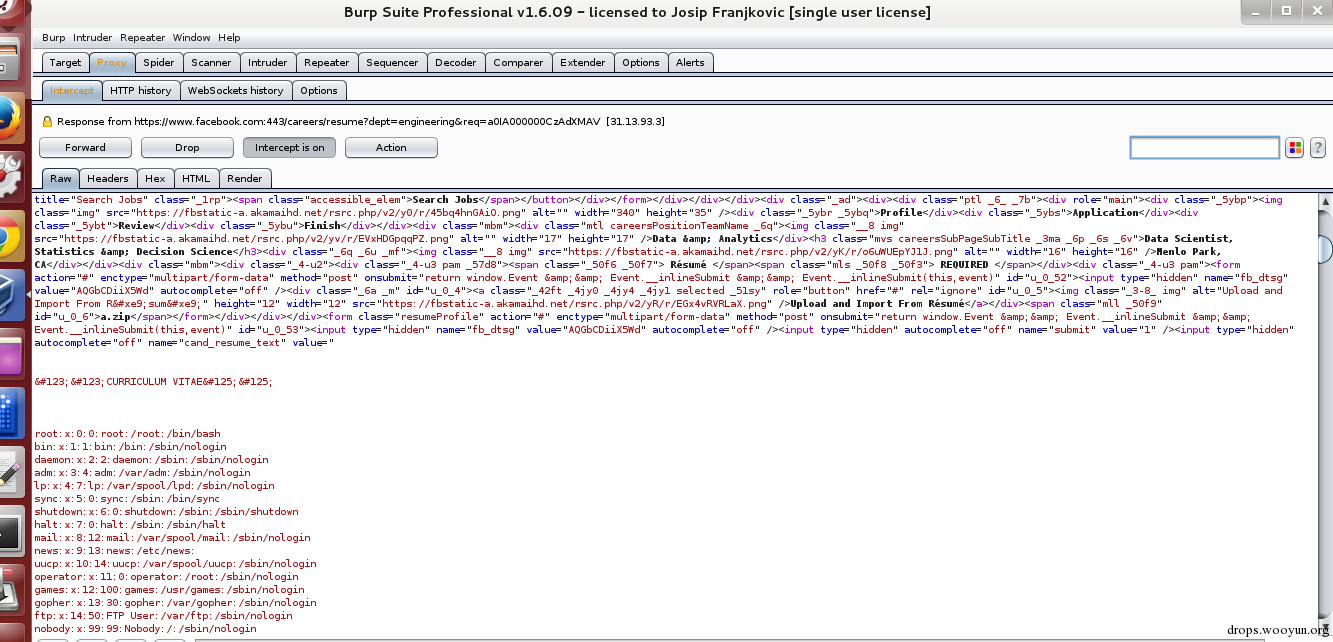The width and height of the screenshot is (1333, 642).
Task: Go to the Decoder tab
Action: click(x=456, y=62)
